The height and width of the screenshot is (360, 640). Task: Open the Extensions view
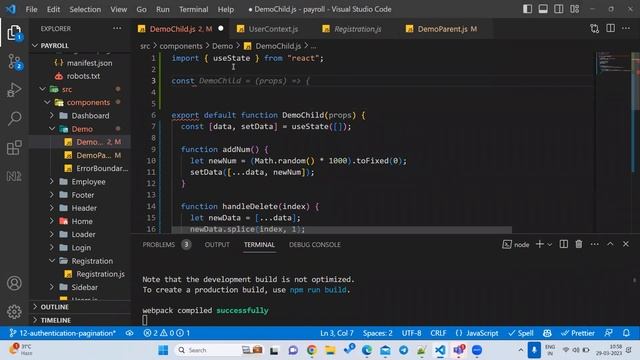pos(14,147)
